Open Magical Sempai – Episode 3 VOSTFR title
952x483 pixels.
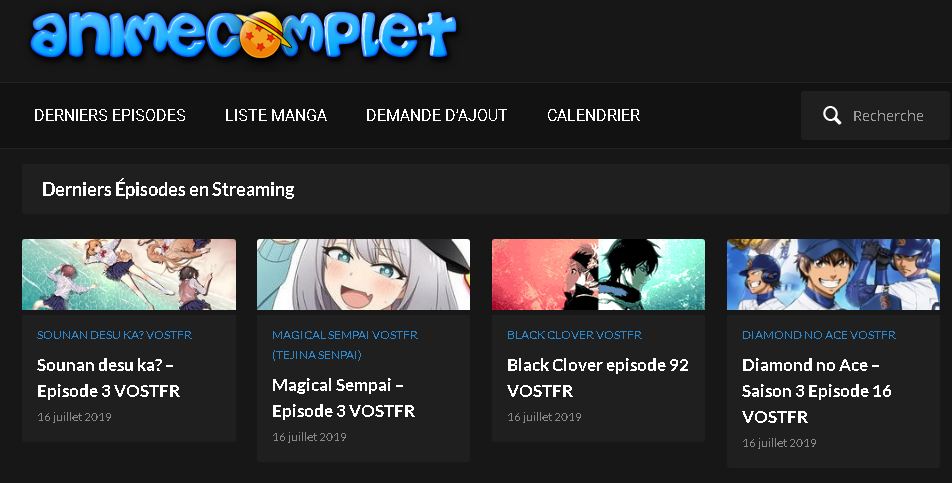pyautogui.click(x=344, y=398)
